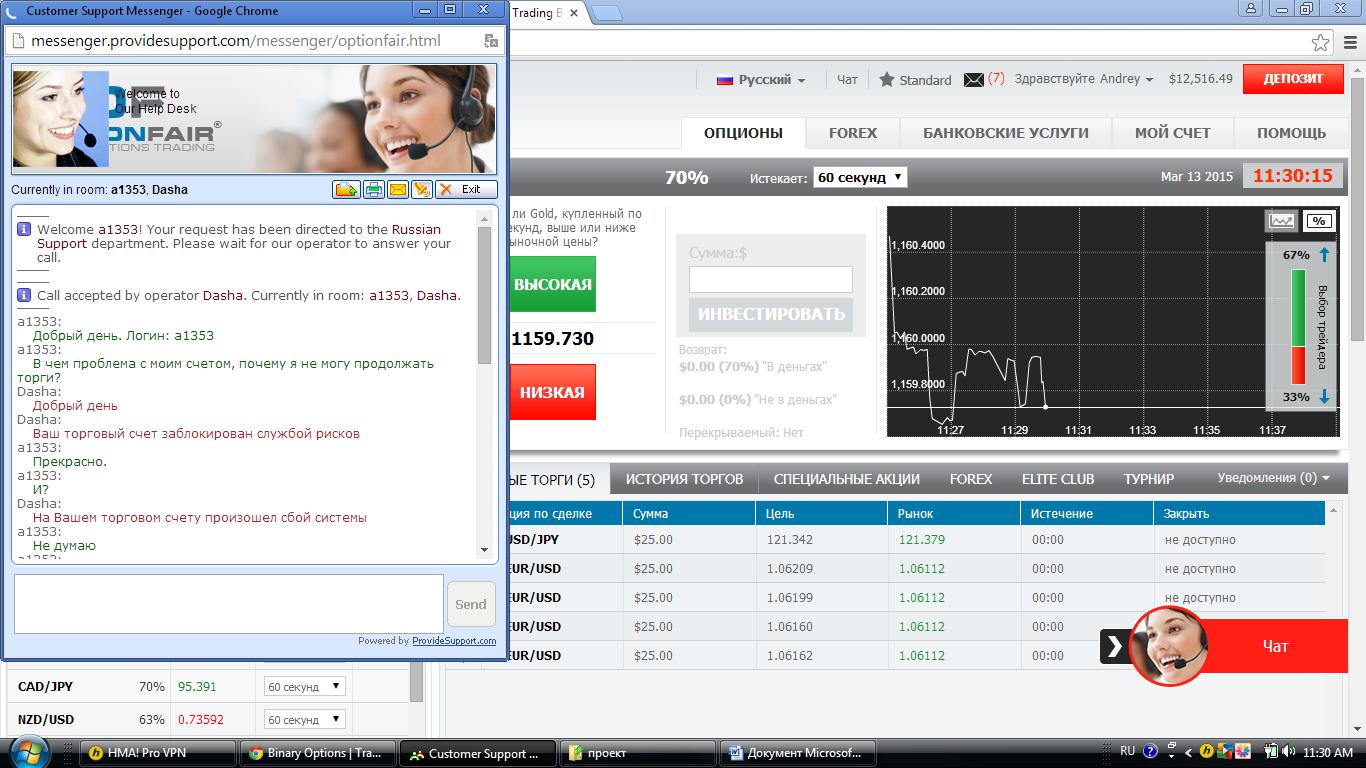Open the expiry time 60 секунд dropdown
The width and height of the screenshot is (1366, 768).
coord(859,177)
